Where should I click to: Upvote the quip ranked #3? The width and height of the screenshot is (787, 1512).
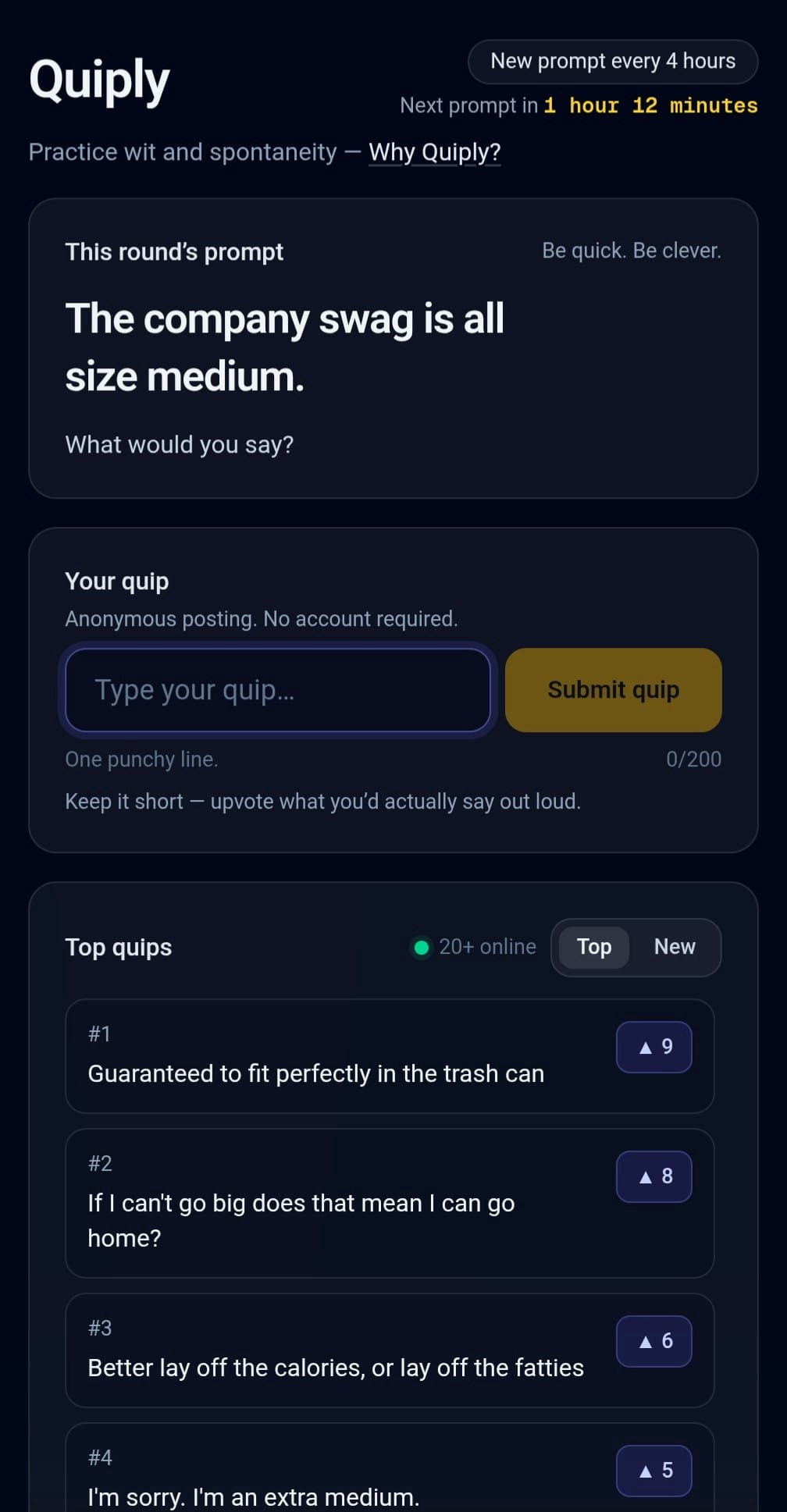point(653,1340)
